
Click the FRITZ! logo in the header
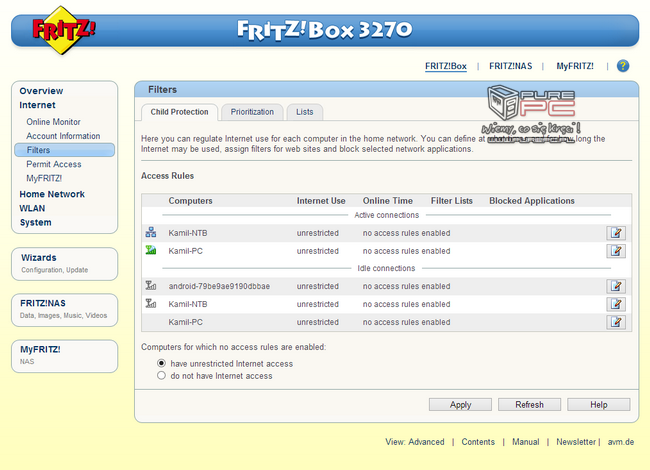[63, 30]
